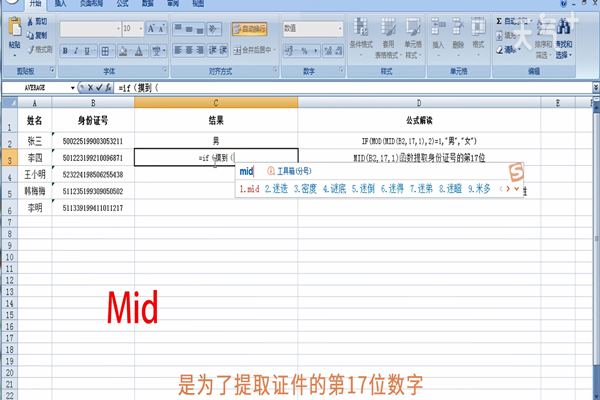The width and height of the screenshot is (600, 400).
Task: Open the Name Box dropdown arrow
Action: (72, 88)
